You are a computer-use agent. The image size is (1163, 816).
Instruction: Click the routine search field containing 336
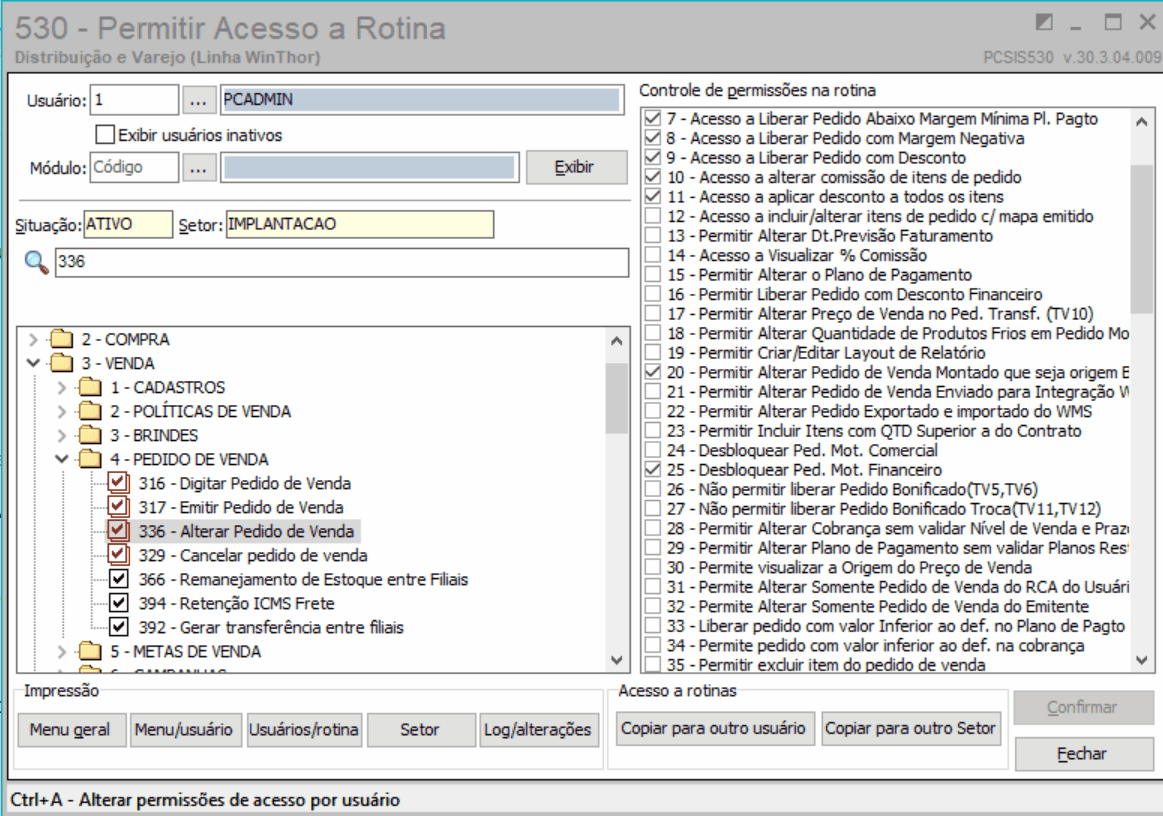(x=342, y=262)
